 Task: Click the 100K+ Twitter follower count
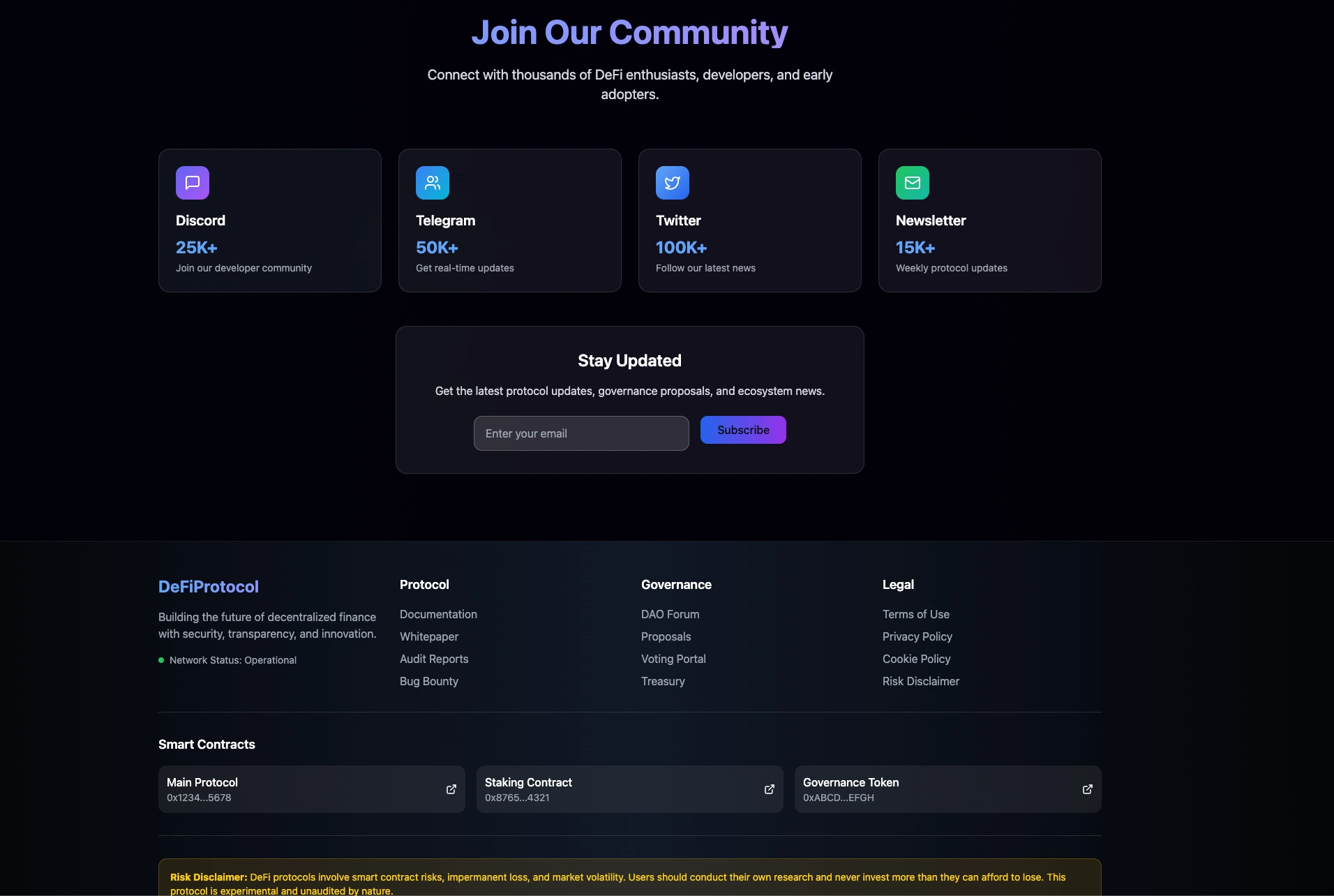(x=682, y=248)
